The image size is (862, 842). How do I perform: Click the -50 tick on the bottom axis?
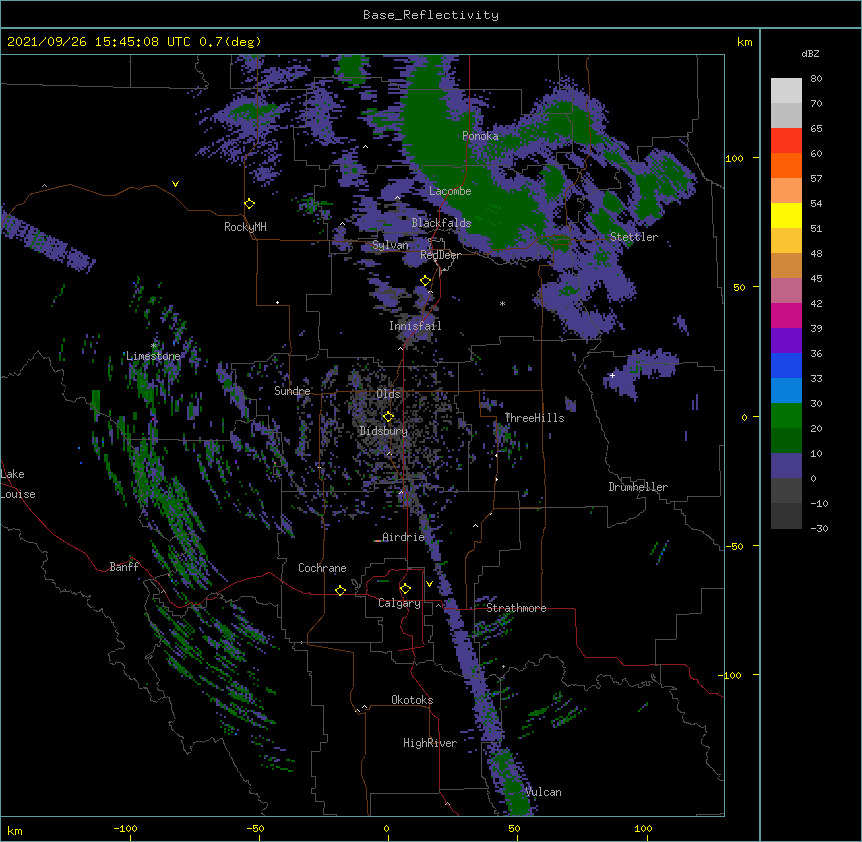[x=255, y=828]
